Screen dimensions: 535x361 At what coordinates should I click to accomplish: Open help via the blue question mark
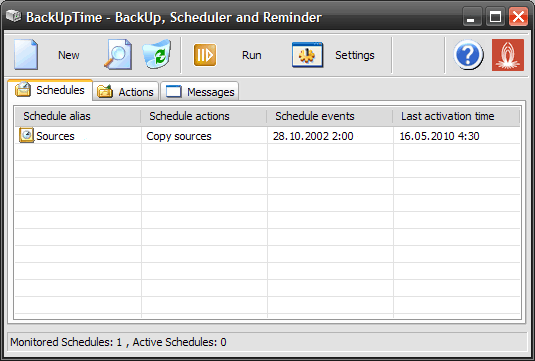tap(468, 55)
